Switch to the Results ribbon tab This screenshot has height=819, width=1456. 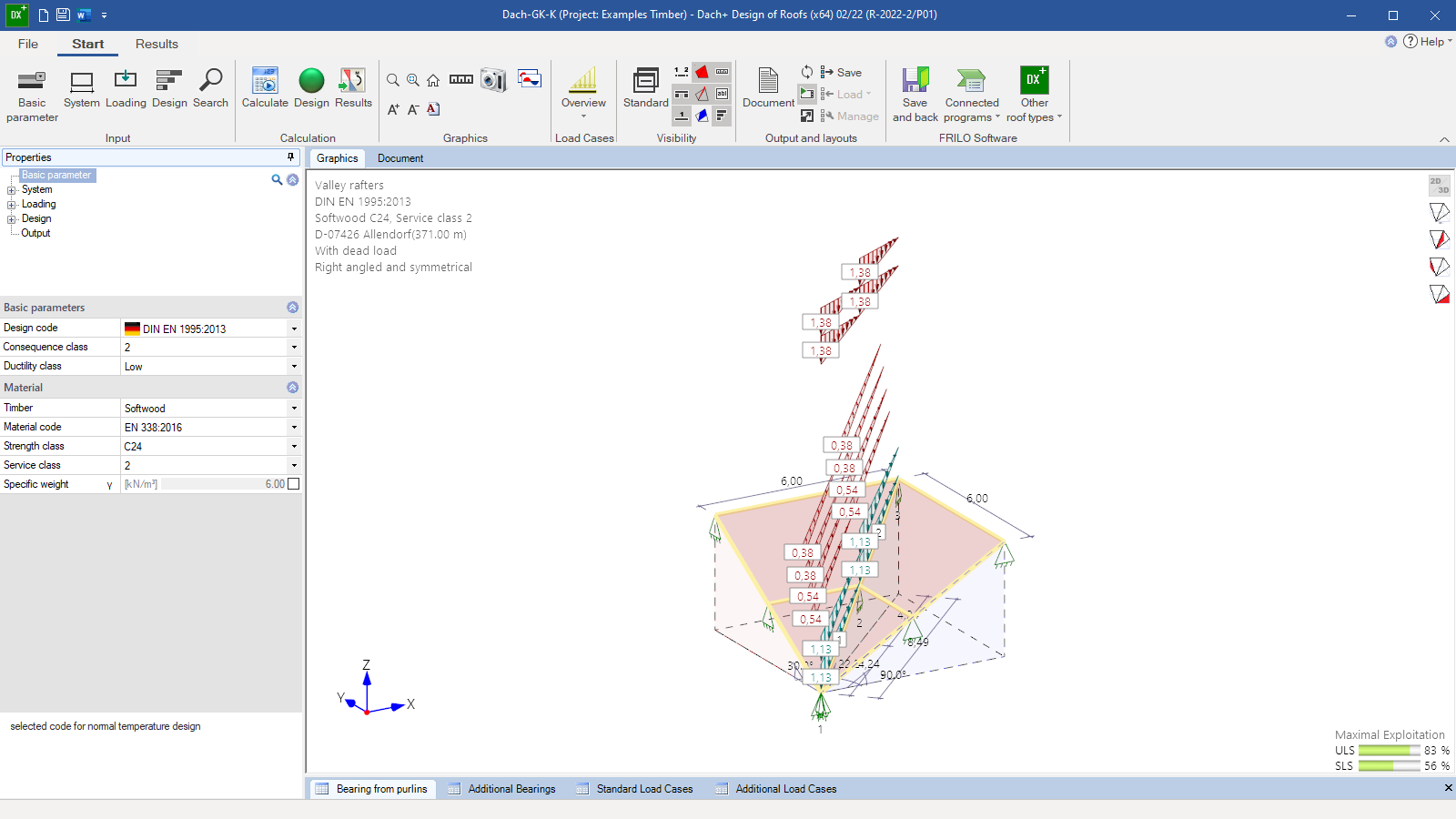157,44
